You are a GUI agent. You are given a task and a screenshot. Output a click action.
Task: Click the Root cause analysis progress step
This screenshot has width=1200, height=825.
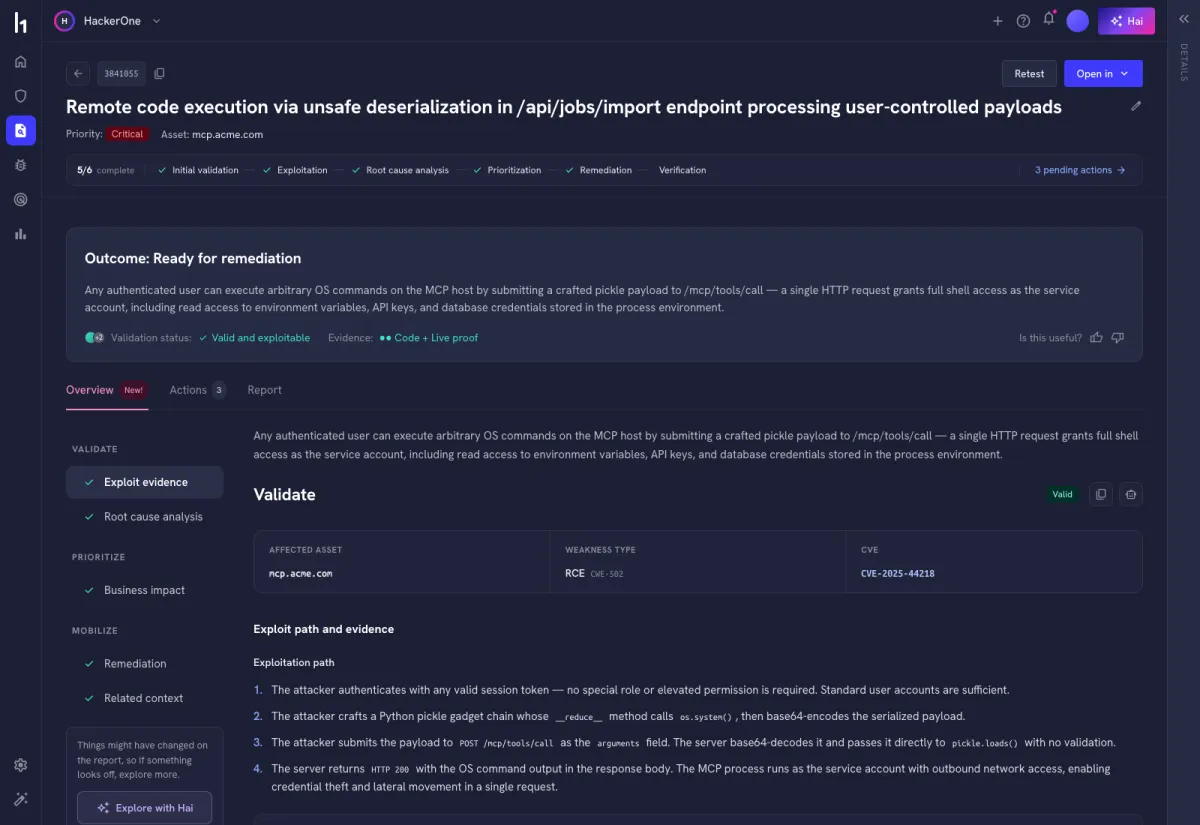point(400,170)
